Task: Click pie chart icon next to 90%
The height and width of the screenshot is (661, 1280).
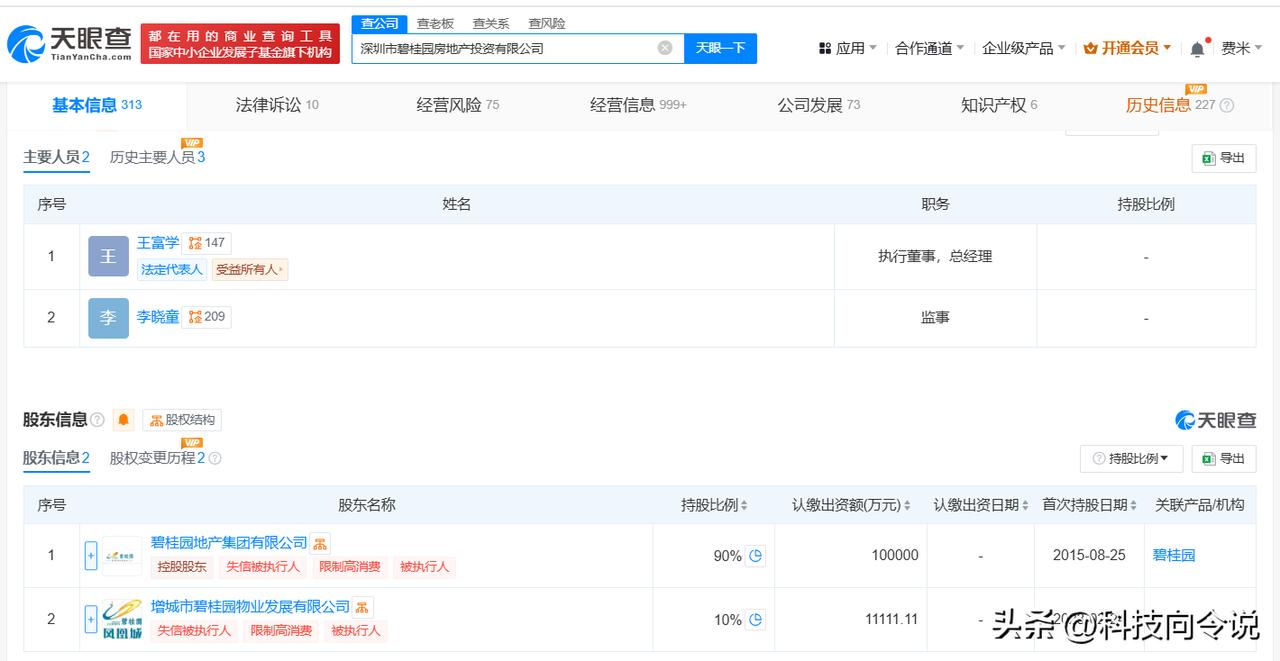Action: [756, 556]
